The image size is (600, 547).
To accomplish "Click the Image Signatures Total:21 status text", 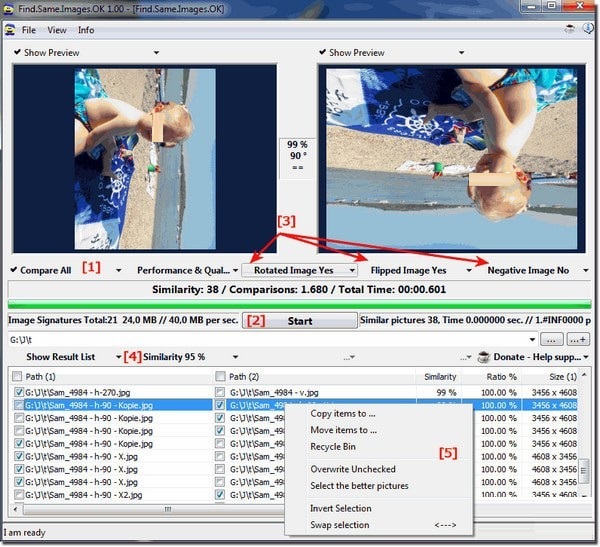I will point(123,320).
